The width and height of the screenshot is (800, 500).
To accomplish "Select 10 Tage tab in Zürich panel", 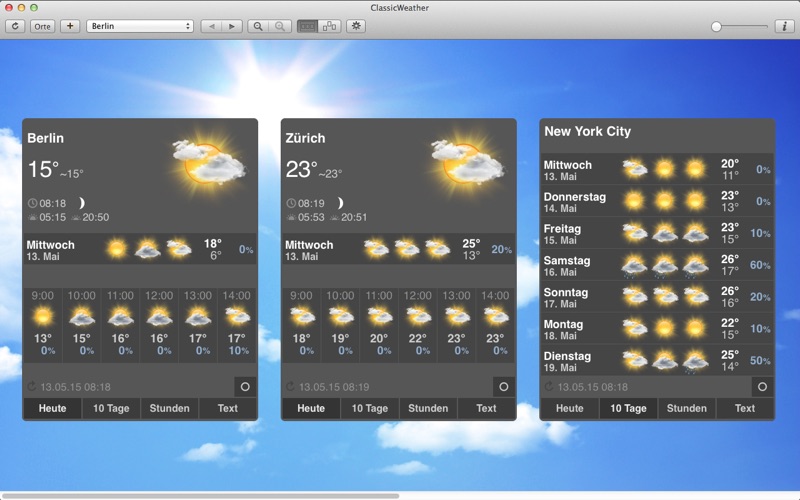I will point(370,408).
